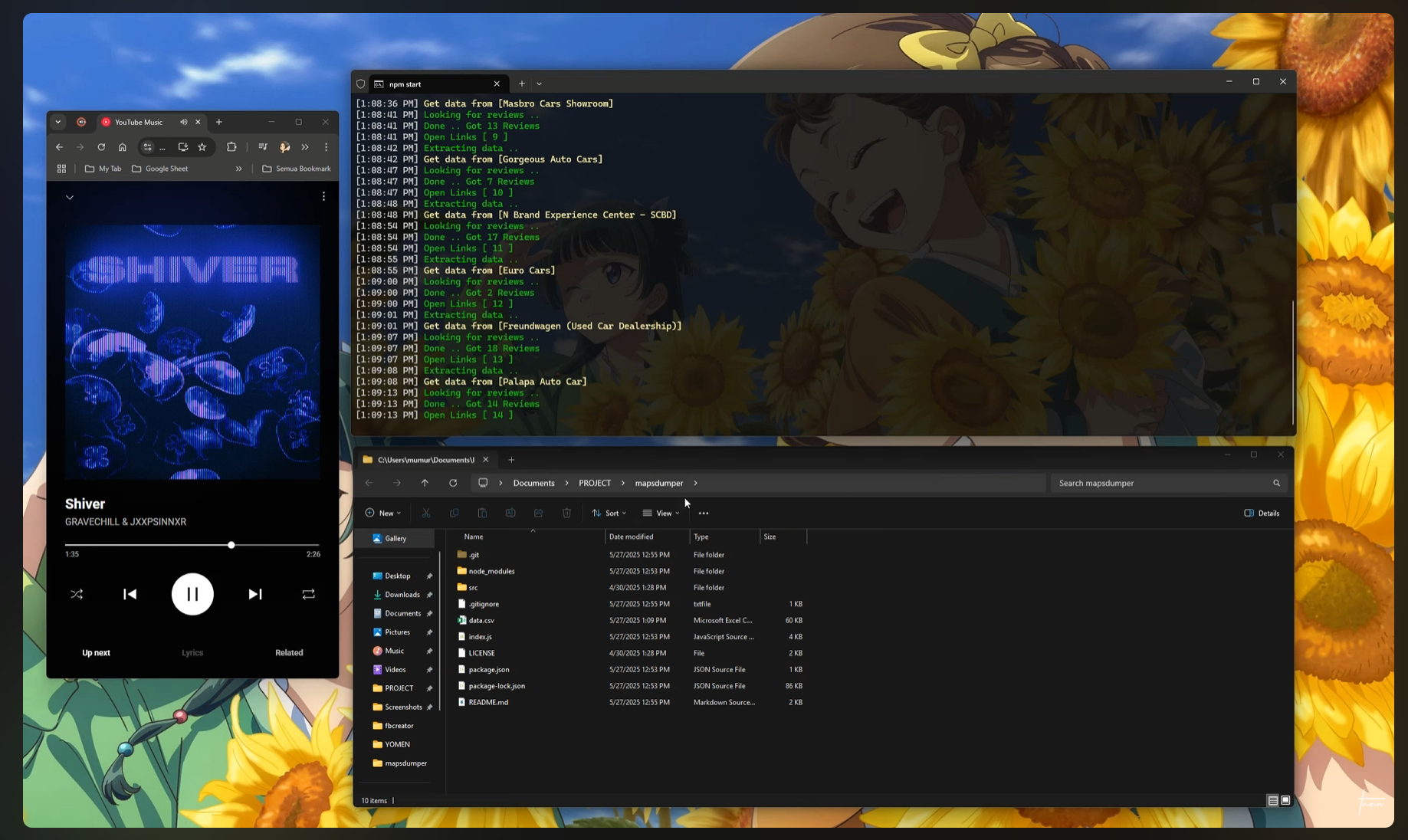Open a new terminal tab

[x=522, y=84]
